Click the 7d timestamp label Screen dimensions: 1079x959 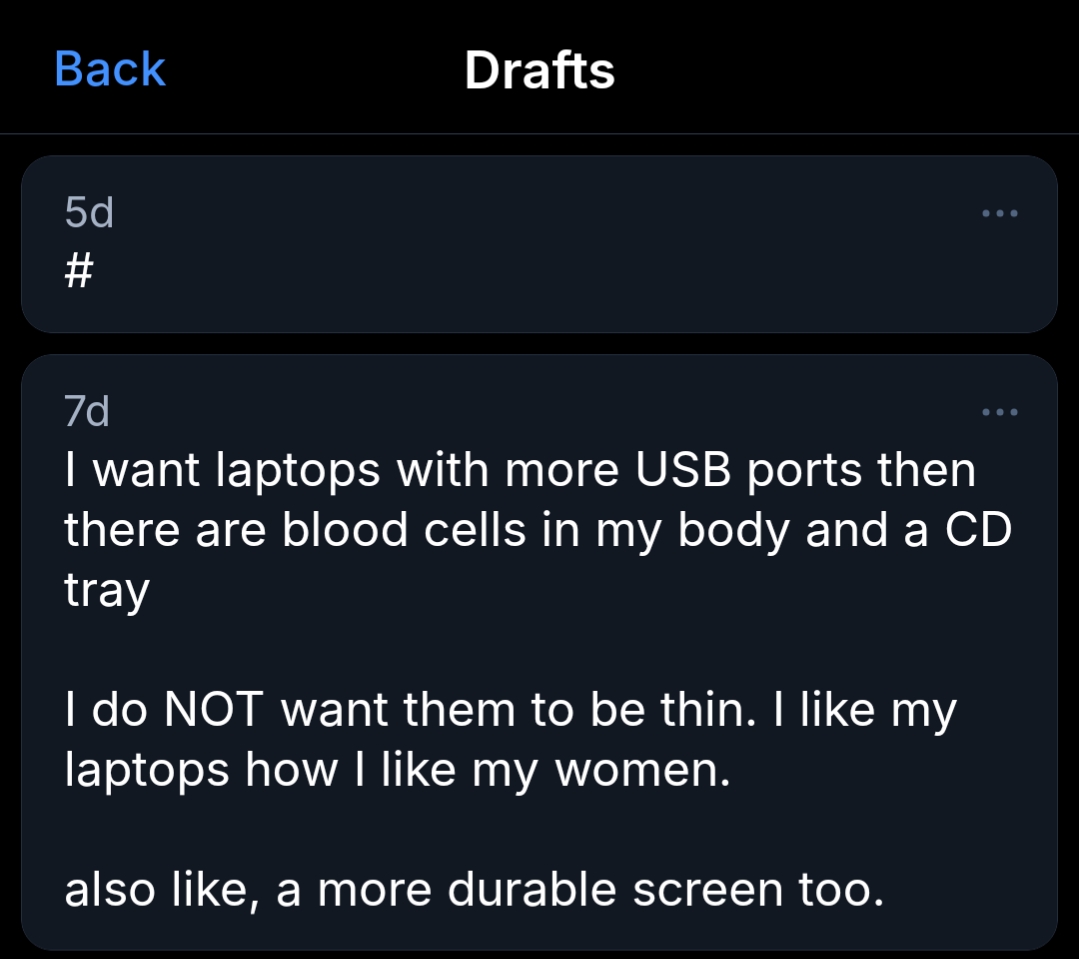point(87,412)
